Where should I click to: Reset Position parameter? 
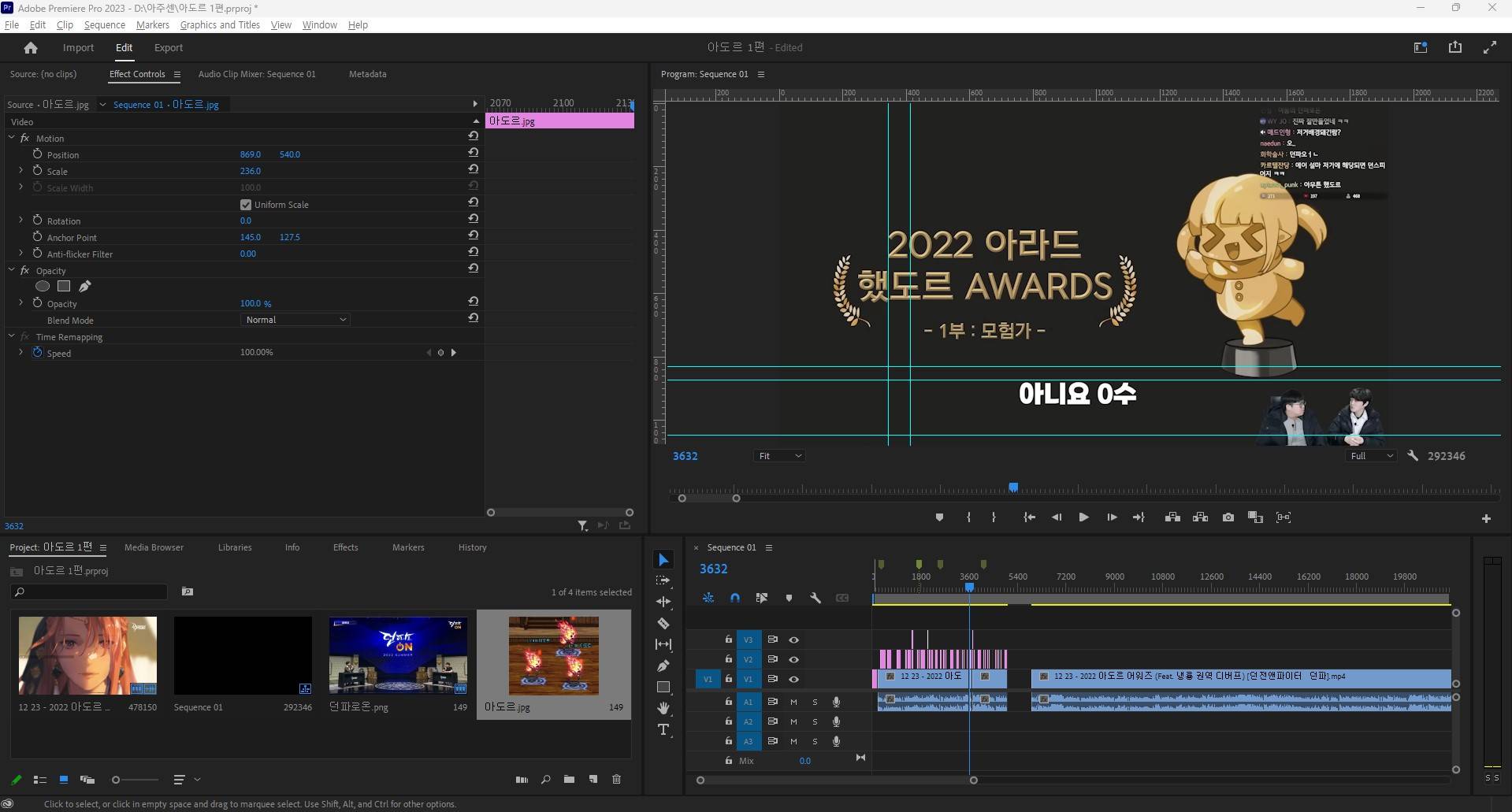[473, 153]
